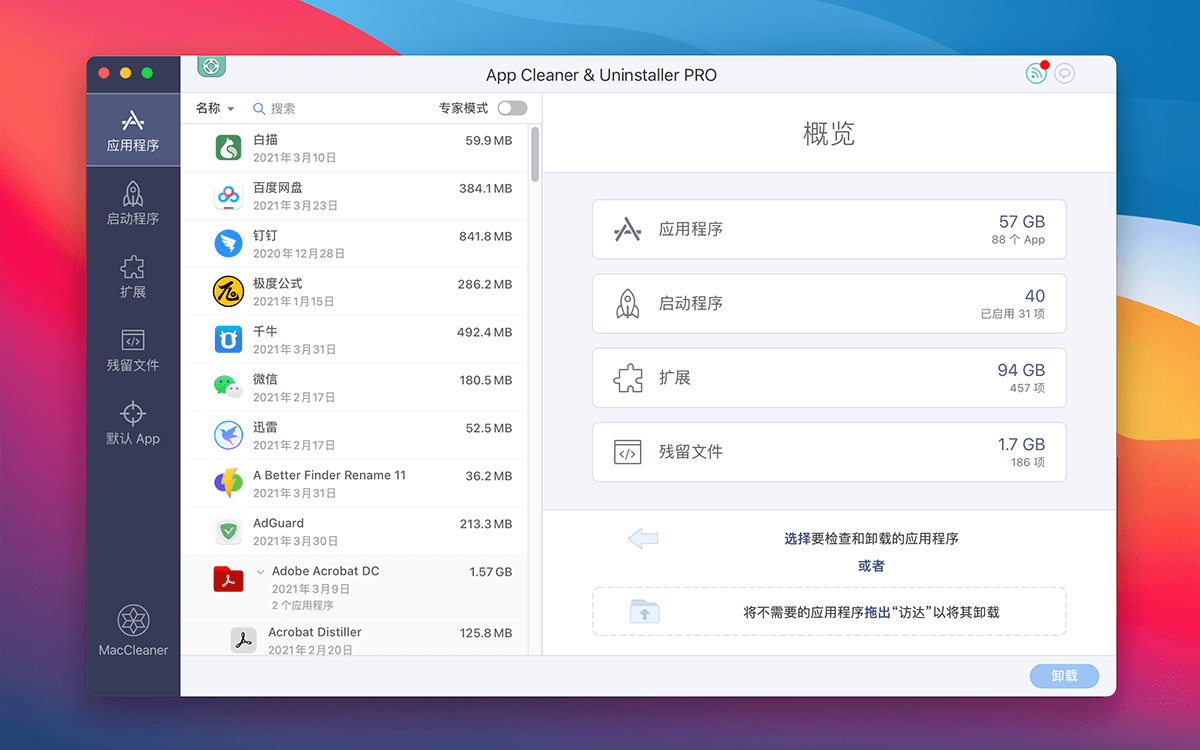Open the 扩展 overview card

tap(829, 378)
